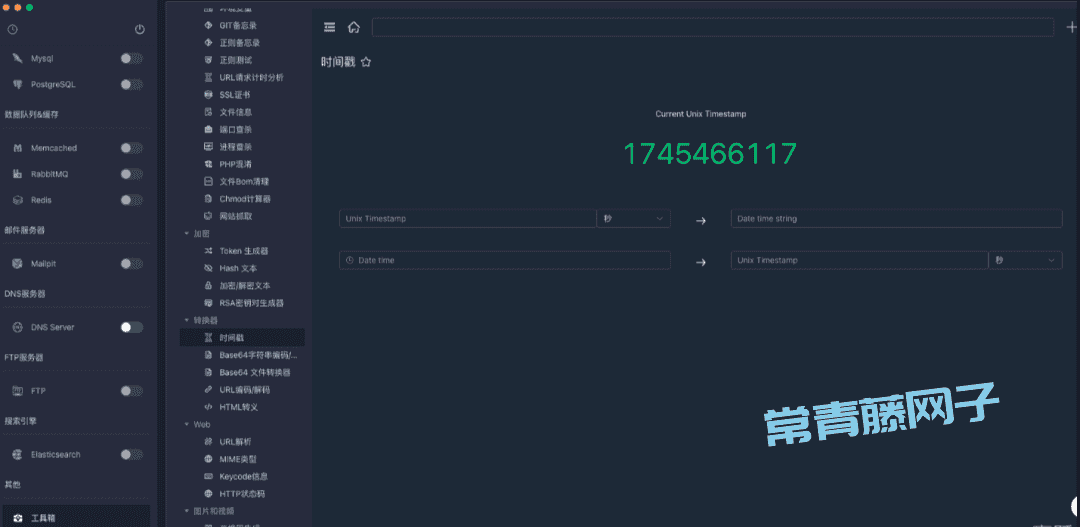Click the Mysql service icon
Image resolution: width=1080 pixels, height=527 pixels.
click(x=18, y=59)
